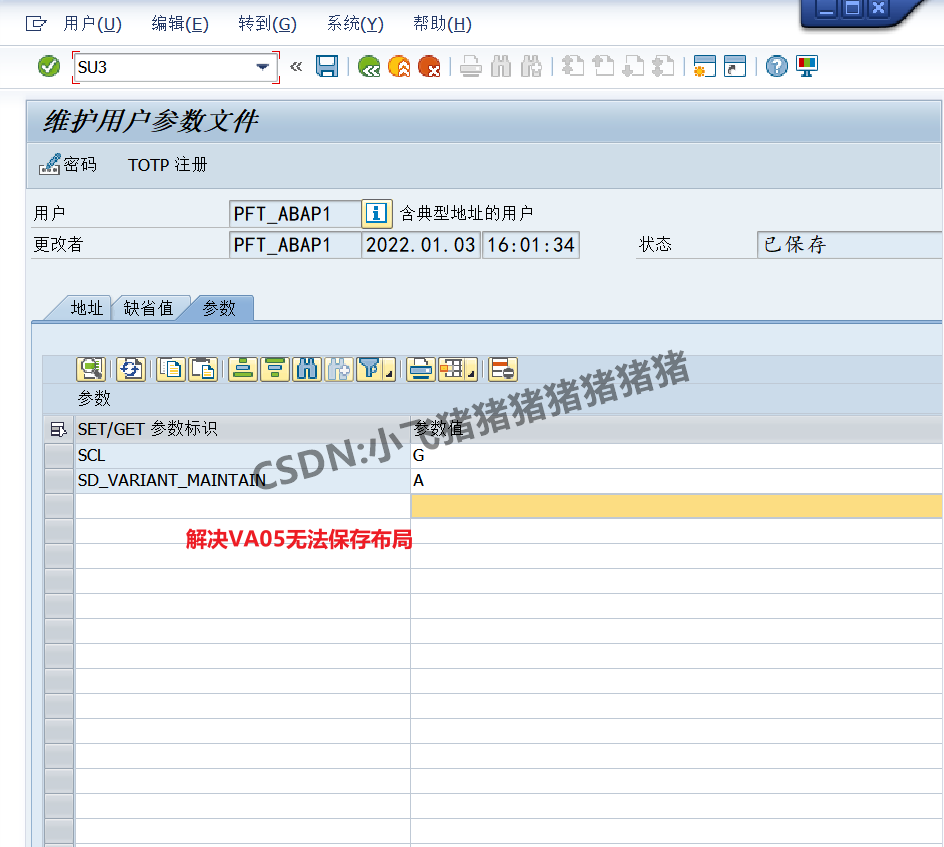
Task: Click the Details magnifying glass icon in the grid toolbar
Action: coord(89,369)
